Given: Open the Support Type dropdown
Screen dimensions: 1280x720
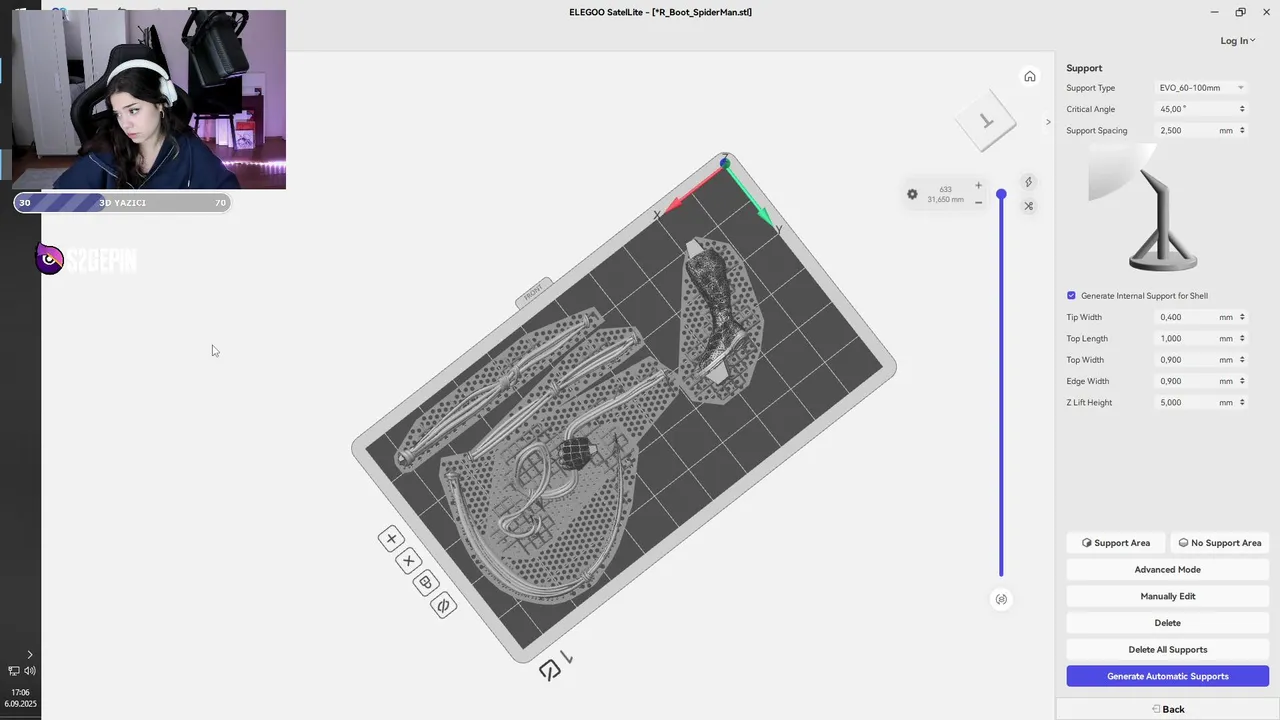Looking at the screenshot, I should coord(1200,88).
